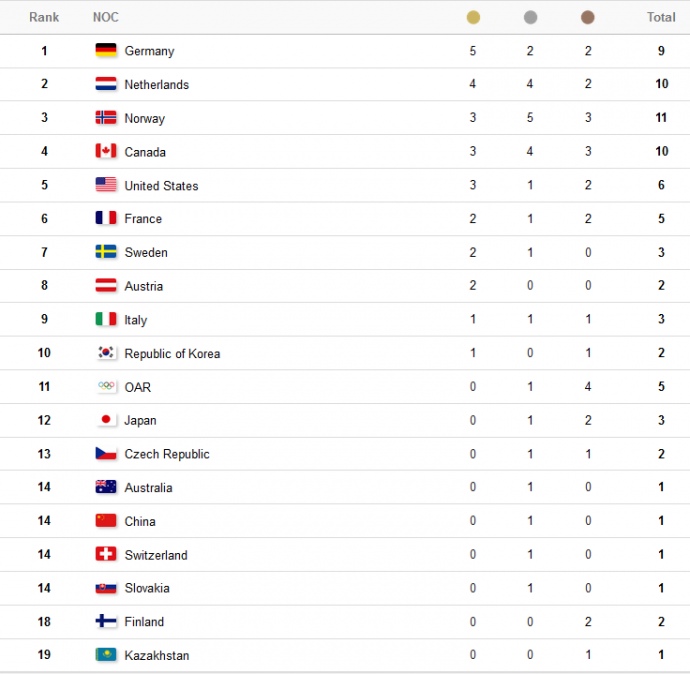The width and height of the screenshot is (690, 674).
Task: Click the Japan flag icon
Action: tap(106, 420)
